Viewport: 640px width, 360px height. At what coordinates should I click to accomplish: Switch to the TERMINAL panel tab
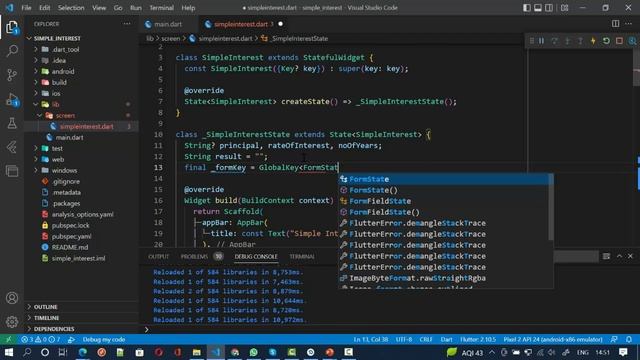click(302, 256)
